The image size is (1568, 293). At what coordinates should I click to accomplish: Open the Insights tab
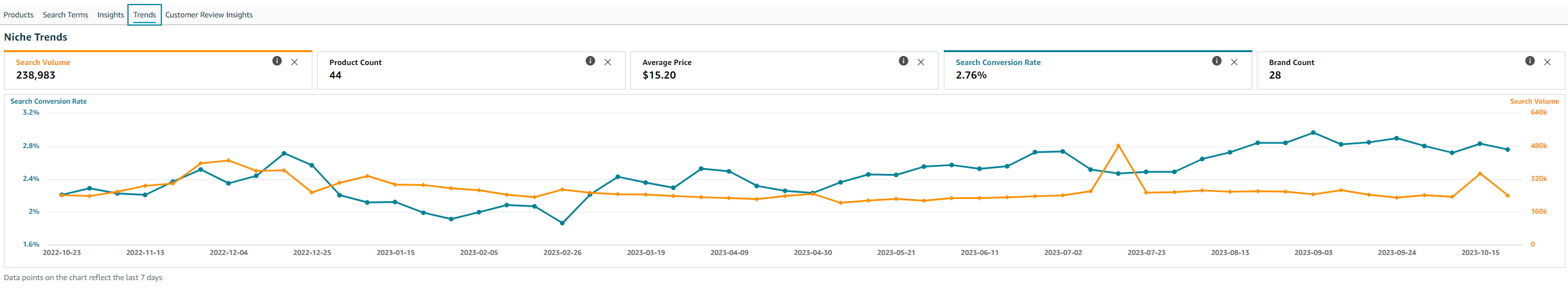[x=111, y=15]
